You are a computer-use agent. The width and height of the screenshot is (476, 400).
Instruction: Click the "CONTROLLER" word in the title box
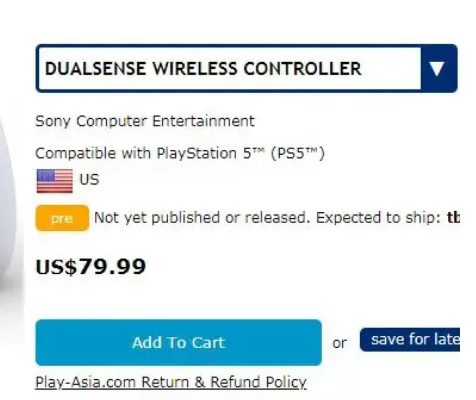[302, 69]
